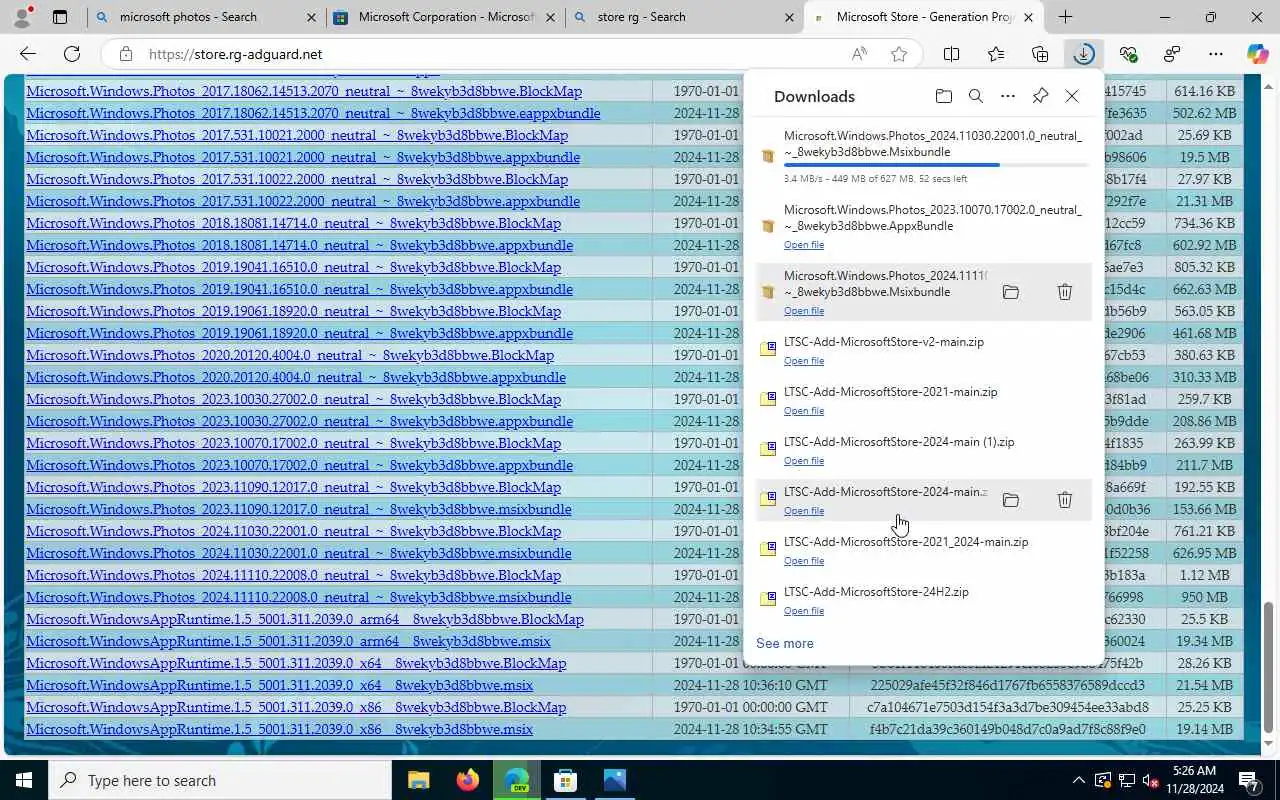Open File Explorer from the taskbar
The height and width of the screenshot is (800, 1280).
pos(419,780)
